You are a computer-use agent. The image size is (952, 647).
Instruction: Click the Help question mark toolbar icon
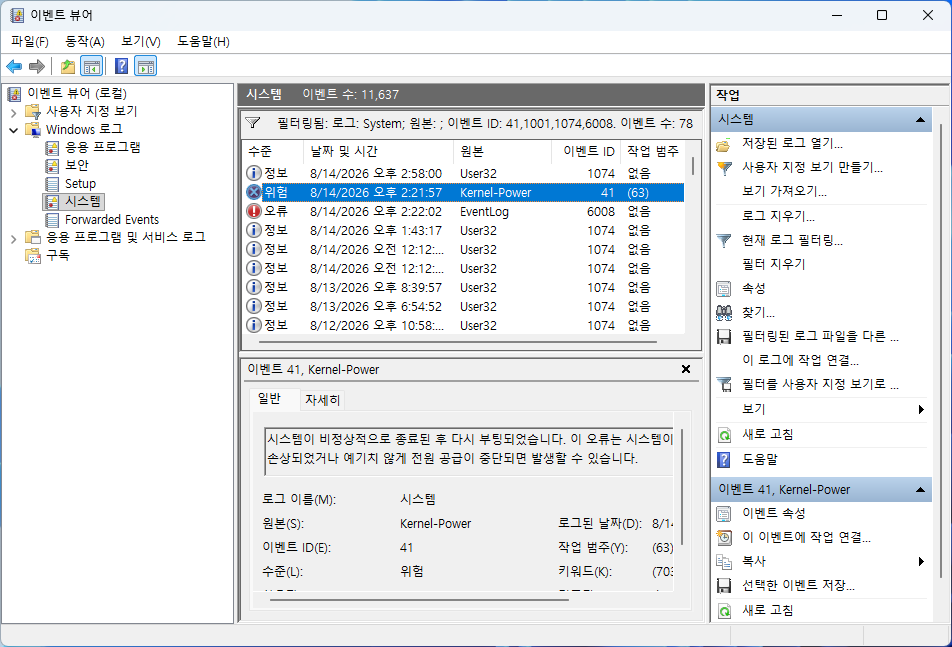pyautogui.click(x=121, y=66)
